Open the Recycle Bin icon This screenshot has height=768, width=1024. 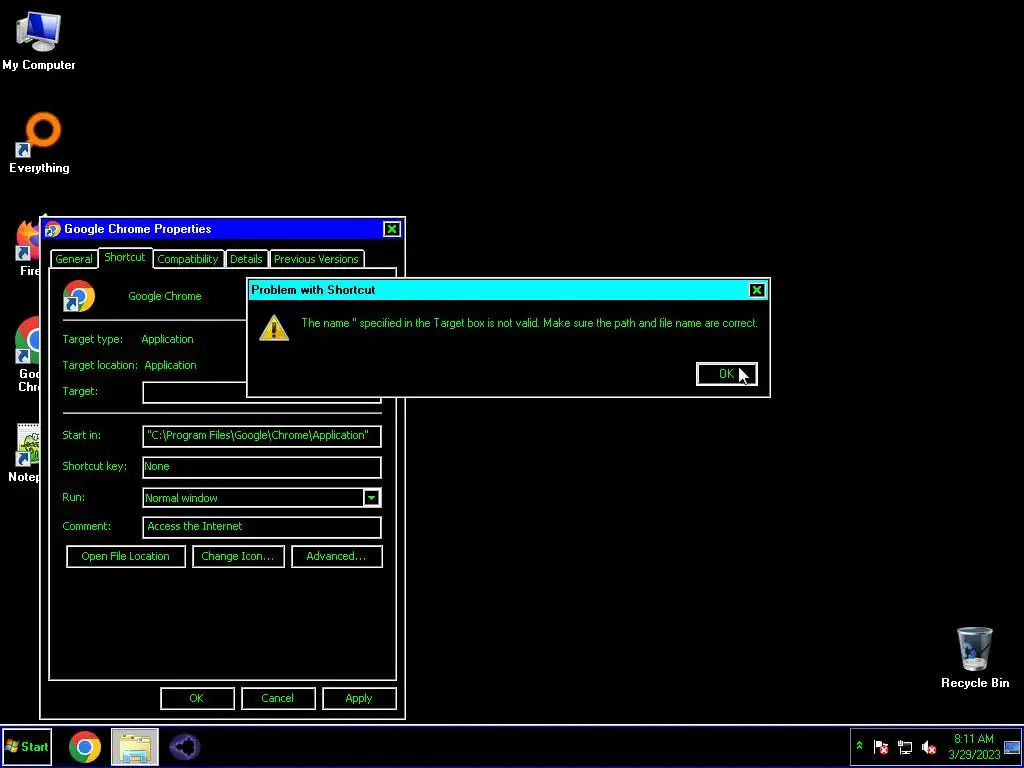tap(974, 658)
